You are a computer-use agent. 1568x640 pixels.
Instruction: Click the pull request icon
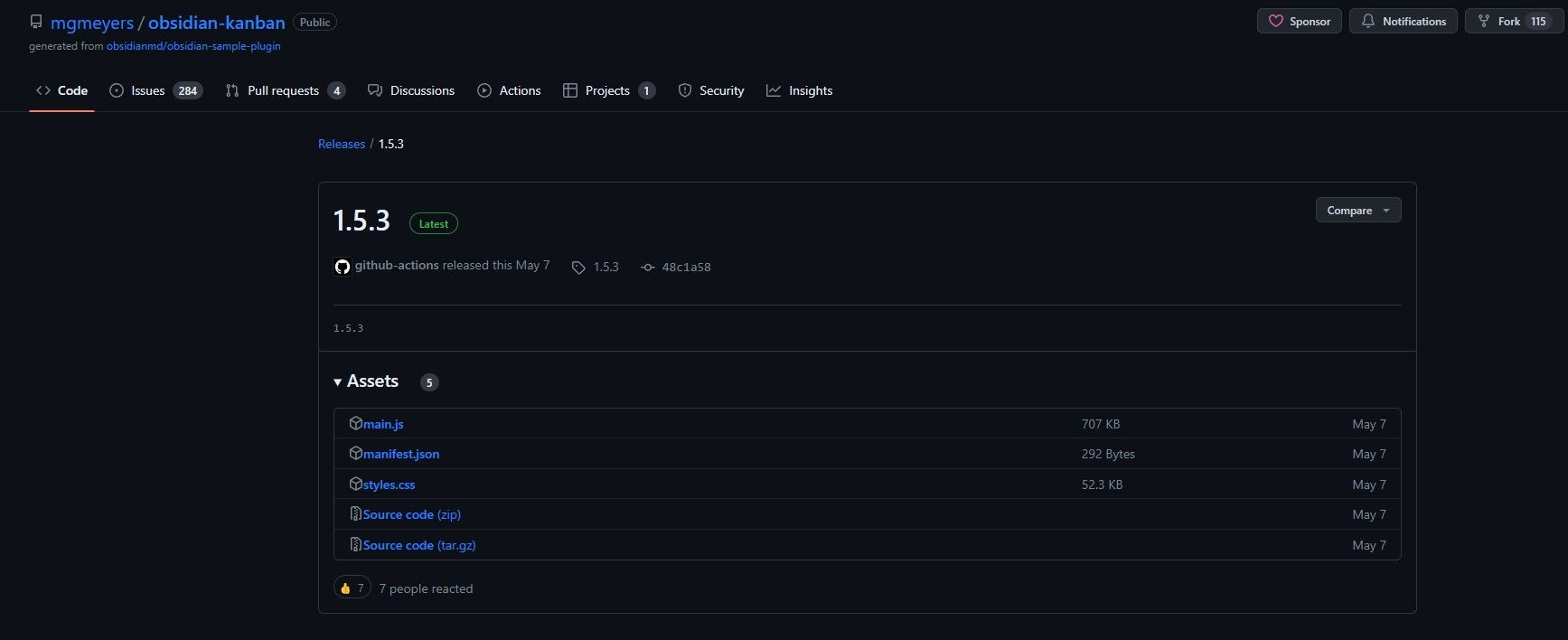232,90
